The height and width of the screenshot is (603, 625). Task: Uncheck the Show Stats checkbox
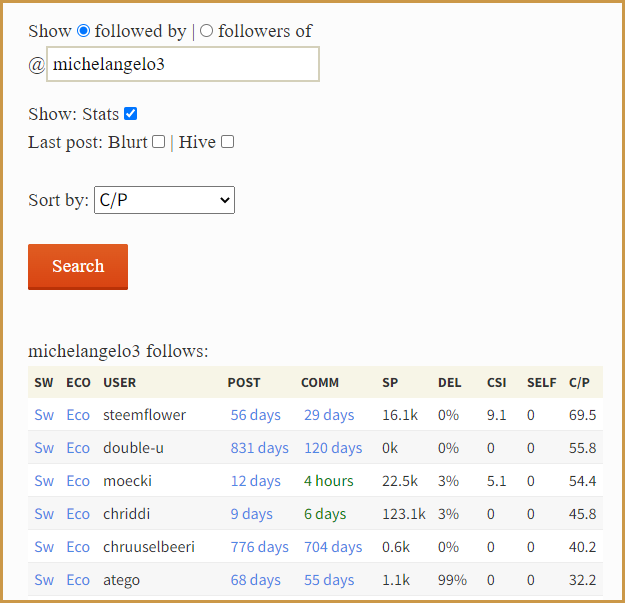click(131, 114)
